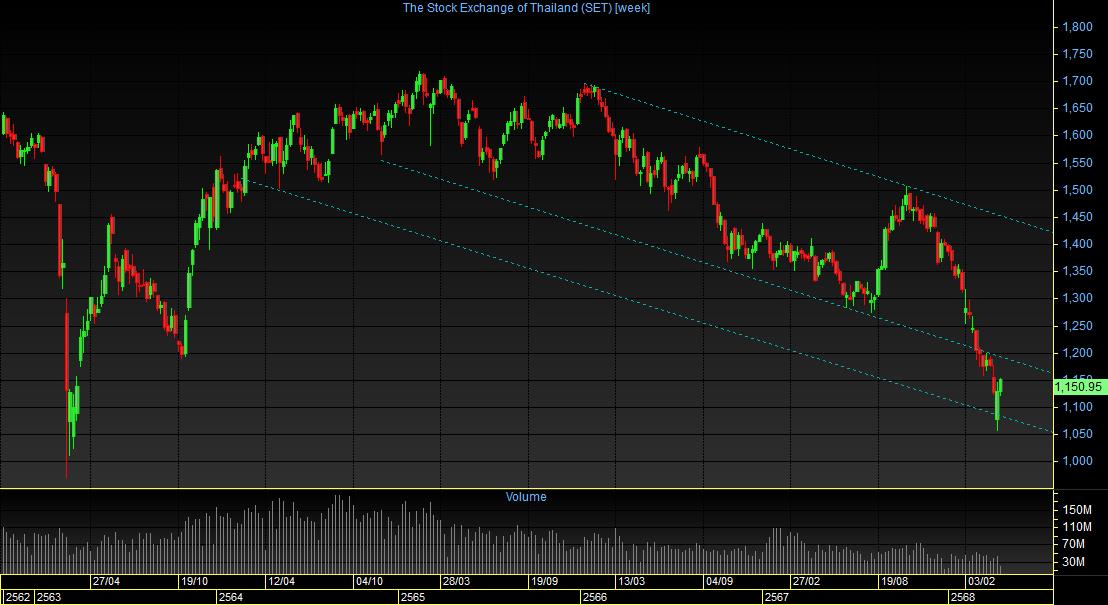Viewport: 1108px width, 605px height.
Task: Click the 70M volume axis label
Action: click(x=1074, y=544)
